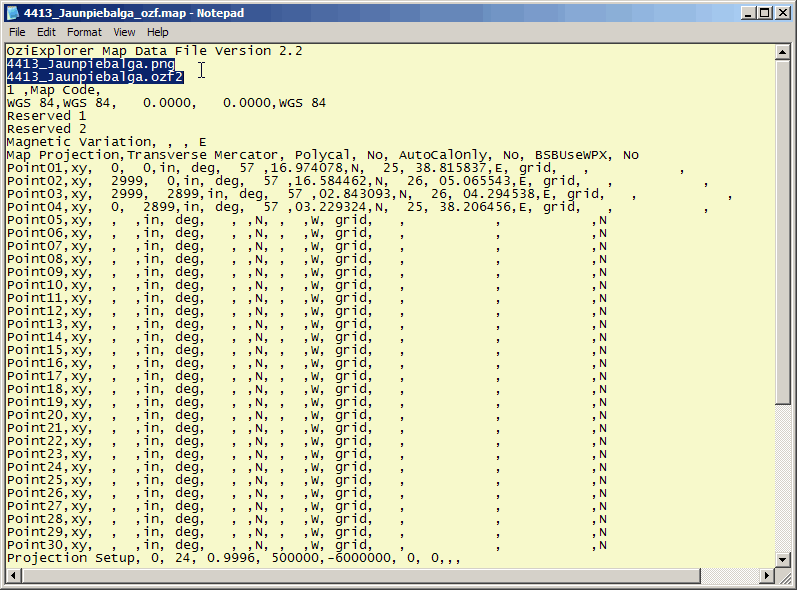Click value '04.294538' on Point03 line
This screenshot has height=590, width=797.
[498, 194]
